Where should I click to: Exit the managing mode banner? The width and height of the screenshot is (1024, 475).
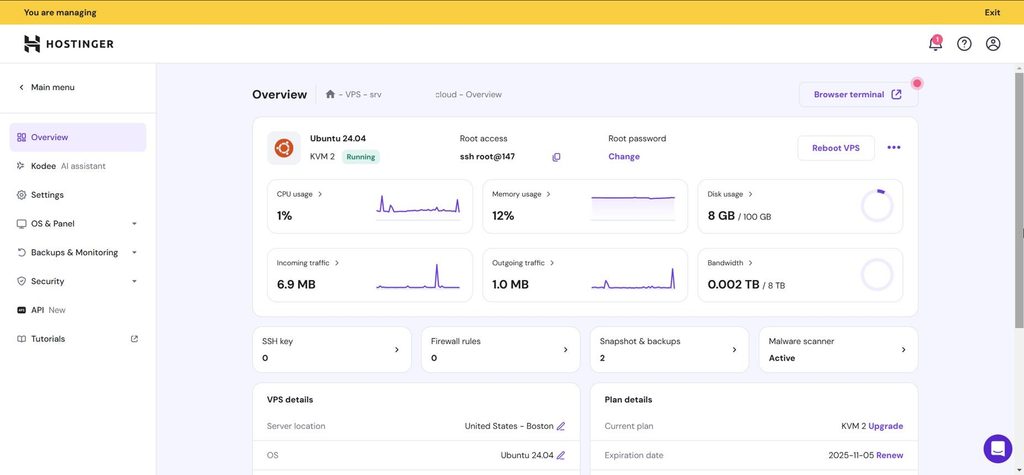coord(992,12)
